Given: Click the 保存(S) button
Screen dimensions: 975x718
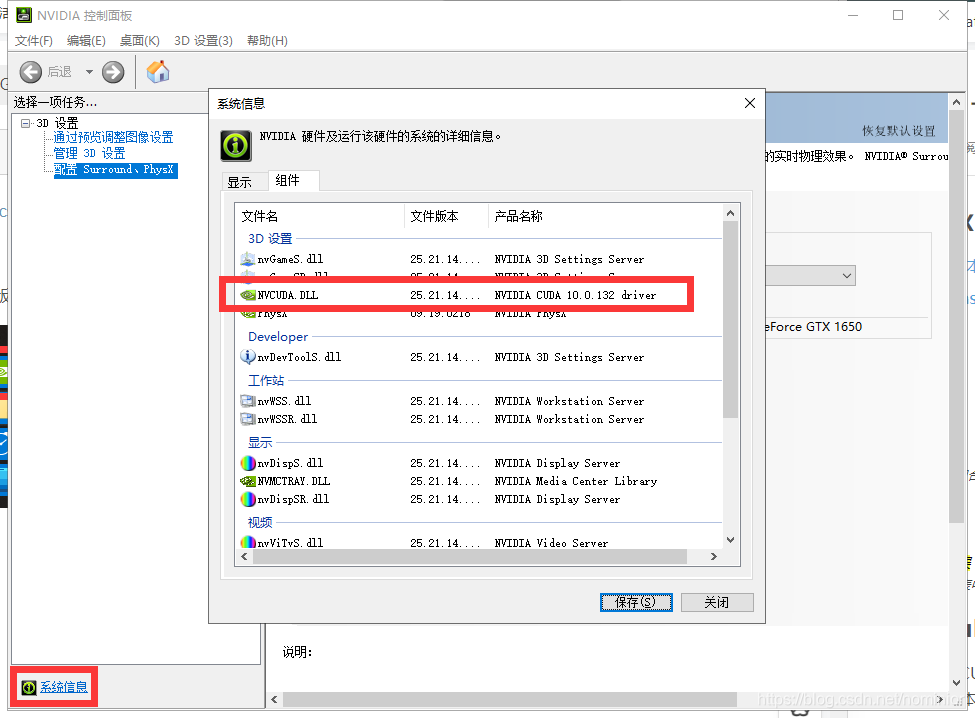Looking at the screenshot, I should tap(636, 602).
